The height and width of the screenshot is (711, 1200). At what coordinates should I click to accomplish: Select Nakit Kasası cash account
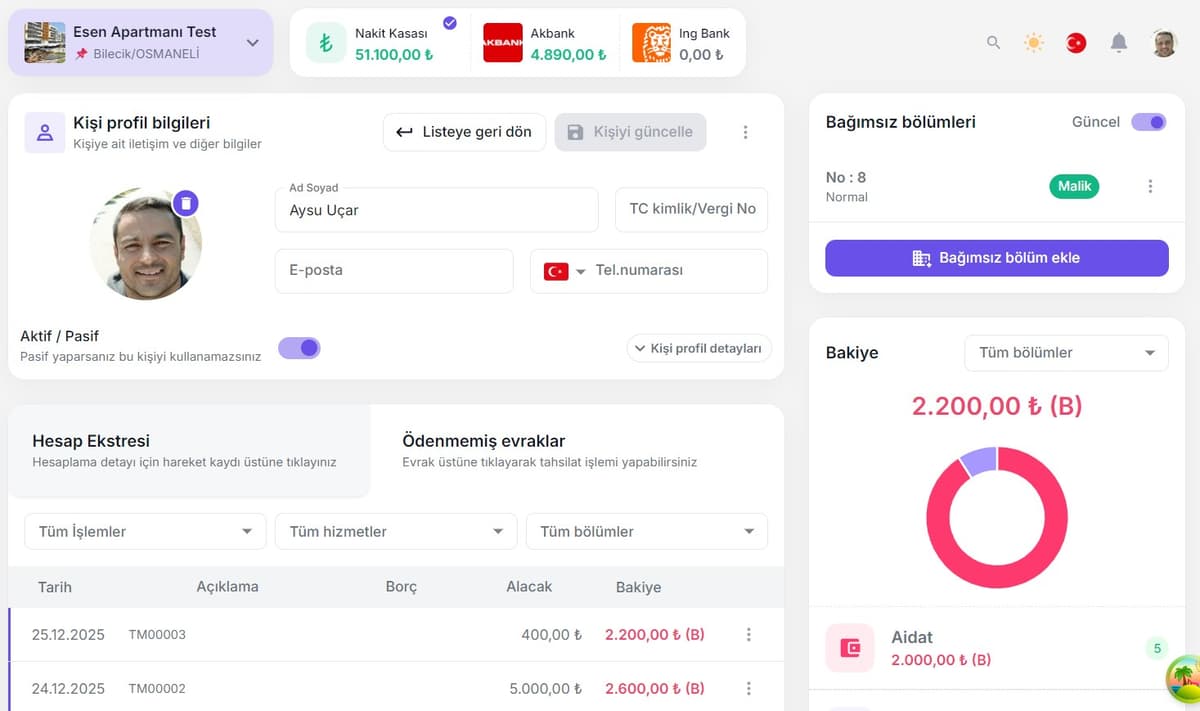pos(380,44)
